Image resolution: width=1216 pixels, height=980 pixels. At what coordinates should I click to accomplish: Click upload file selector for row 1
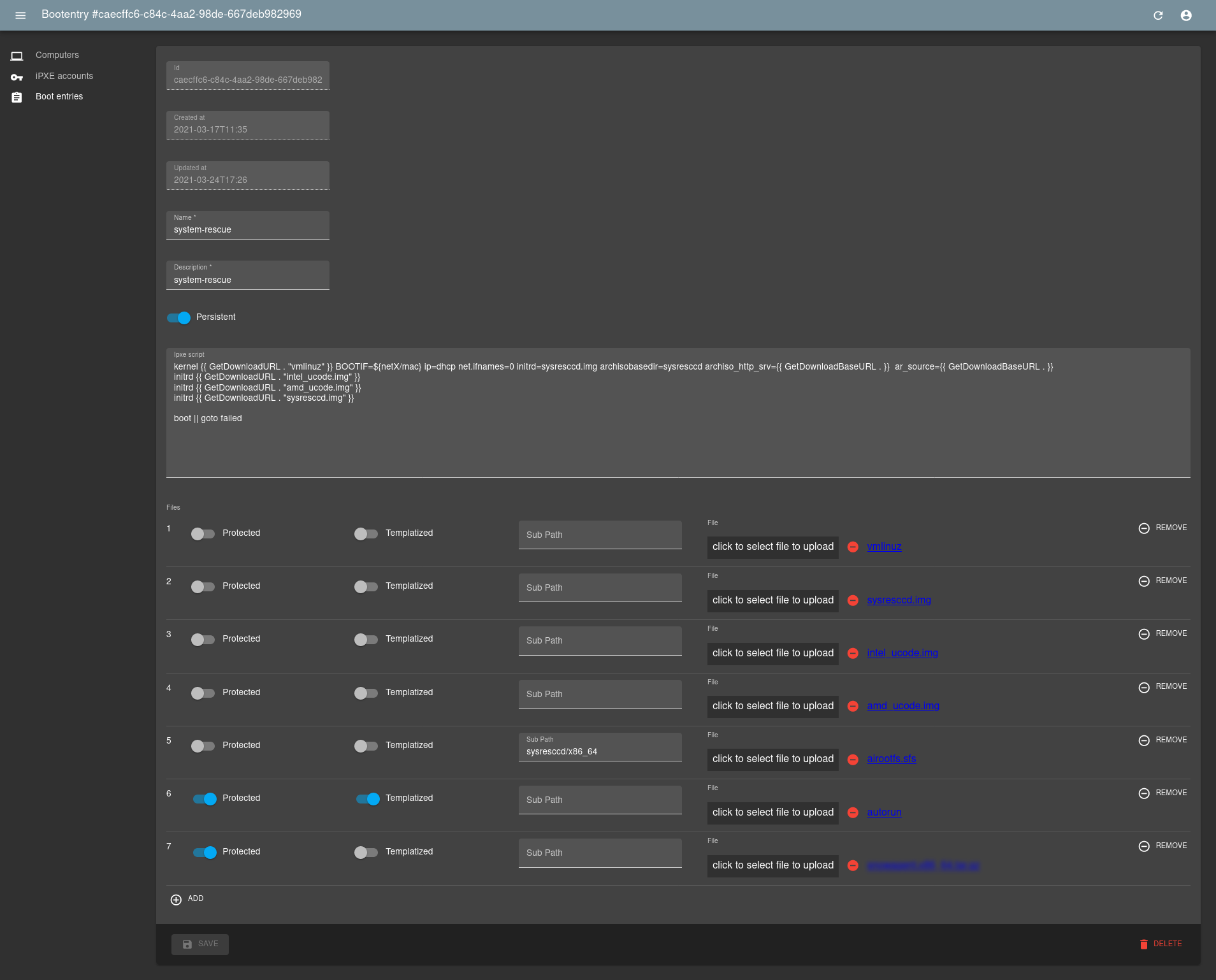[x=773, y=547]
